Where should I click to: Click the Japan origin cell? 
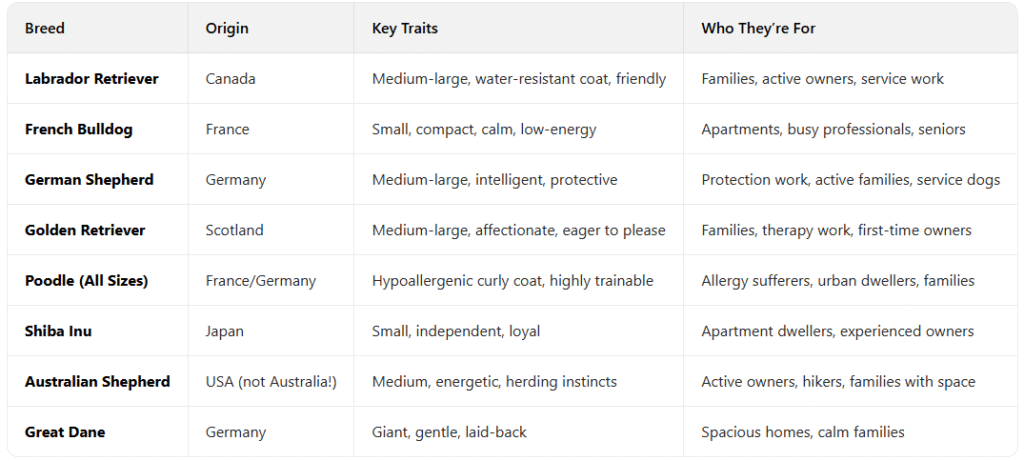[x=225, y=331]
